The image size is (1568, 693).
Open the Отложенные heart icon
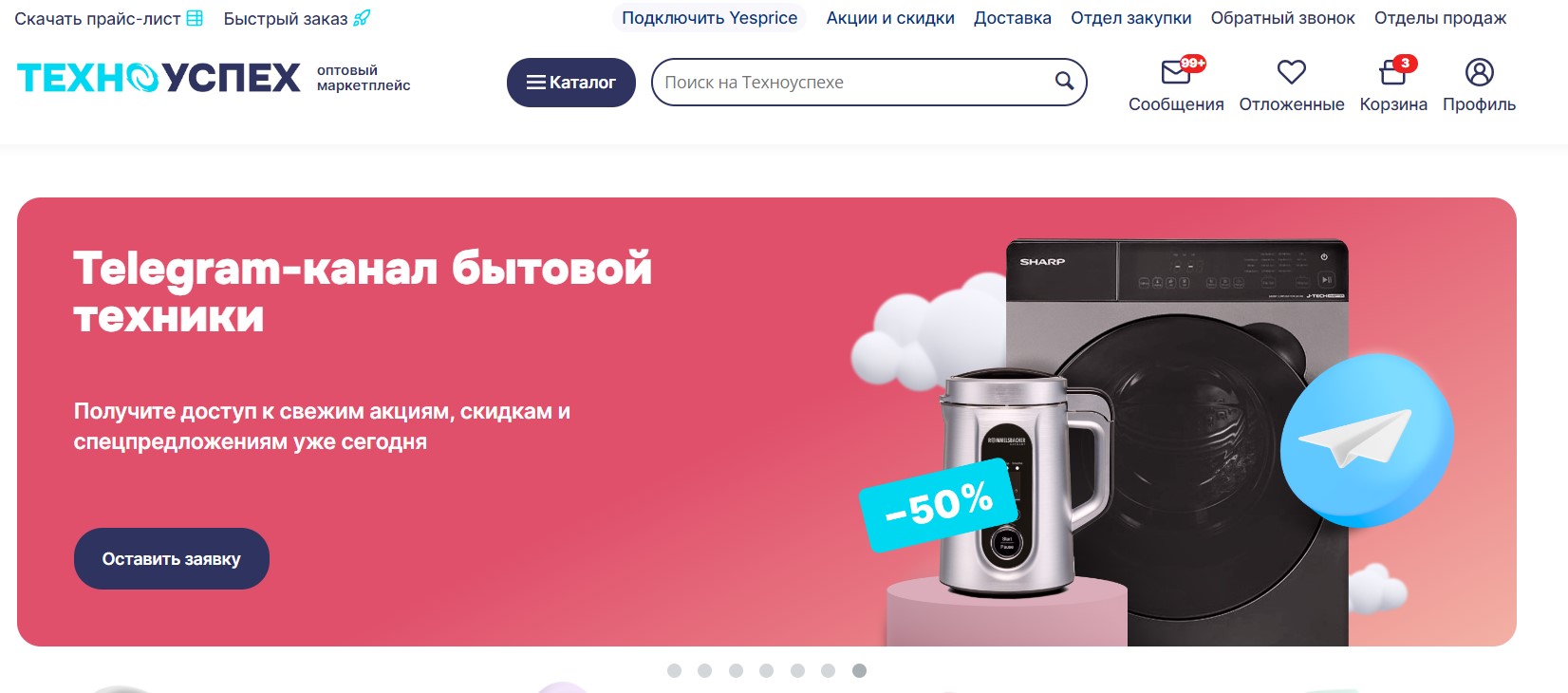(x=1291, y=72)
